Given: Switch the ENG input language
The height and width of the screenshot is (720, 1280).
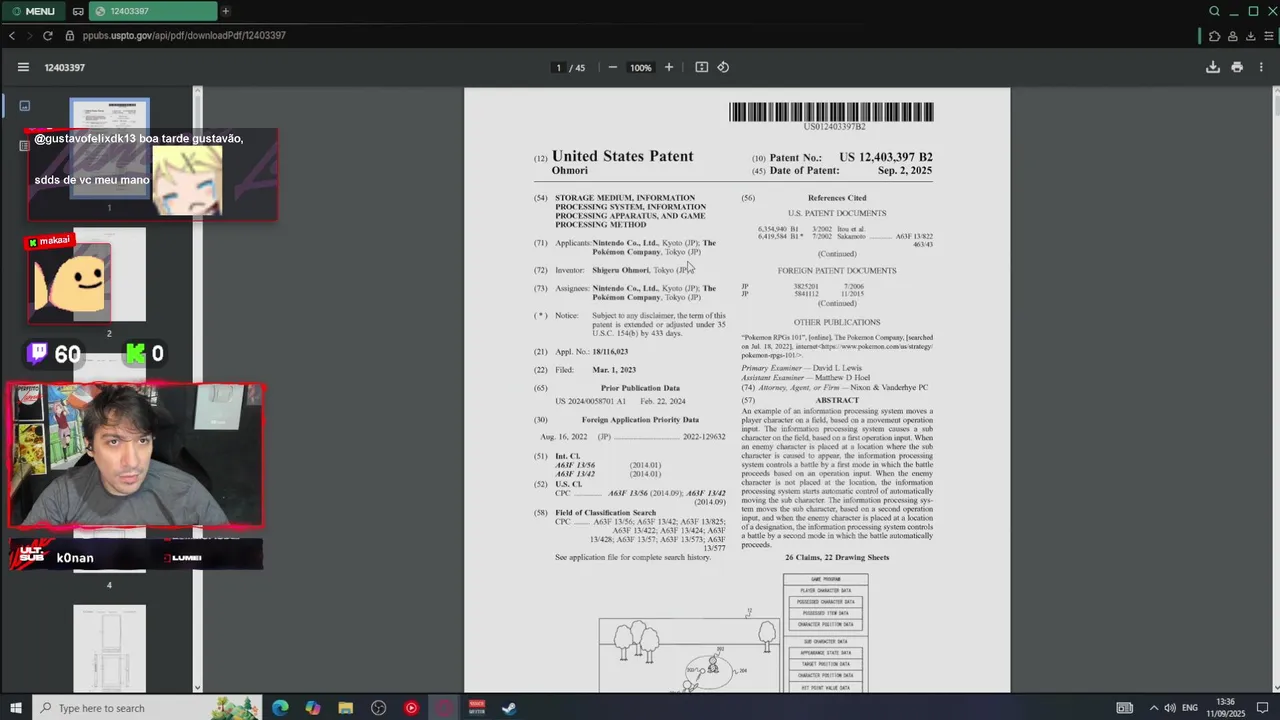Looking at the screenshot, I should [x=1190, y=708].
